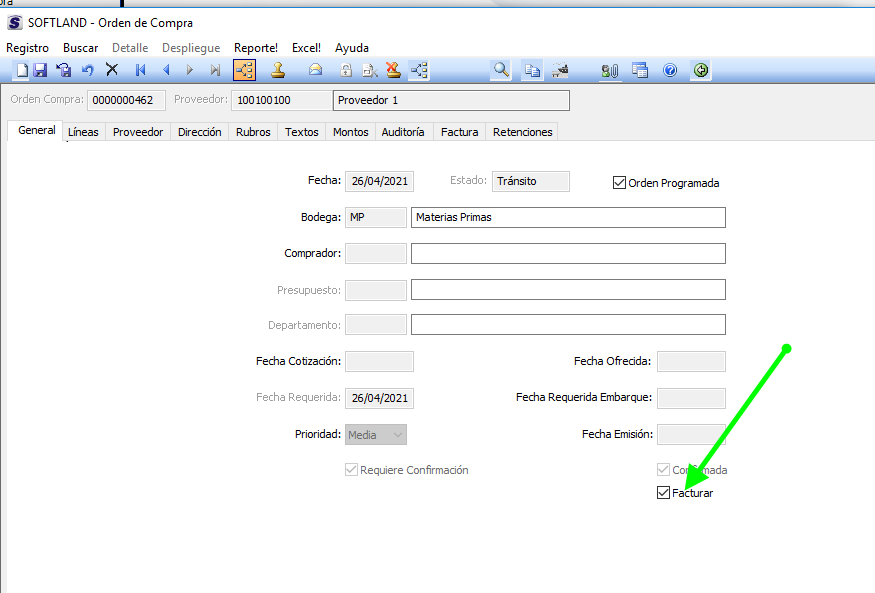875x593 pixels.
Task: Open the Buscar menu
Action: [x=80, y=47]
